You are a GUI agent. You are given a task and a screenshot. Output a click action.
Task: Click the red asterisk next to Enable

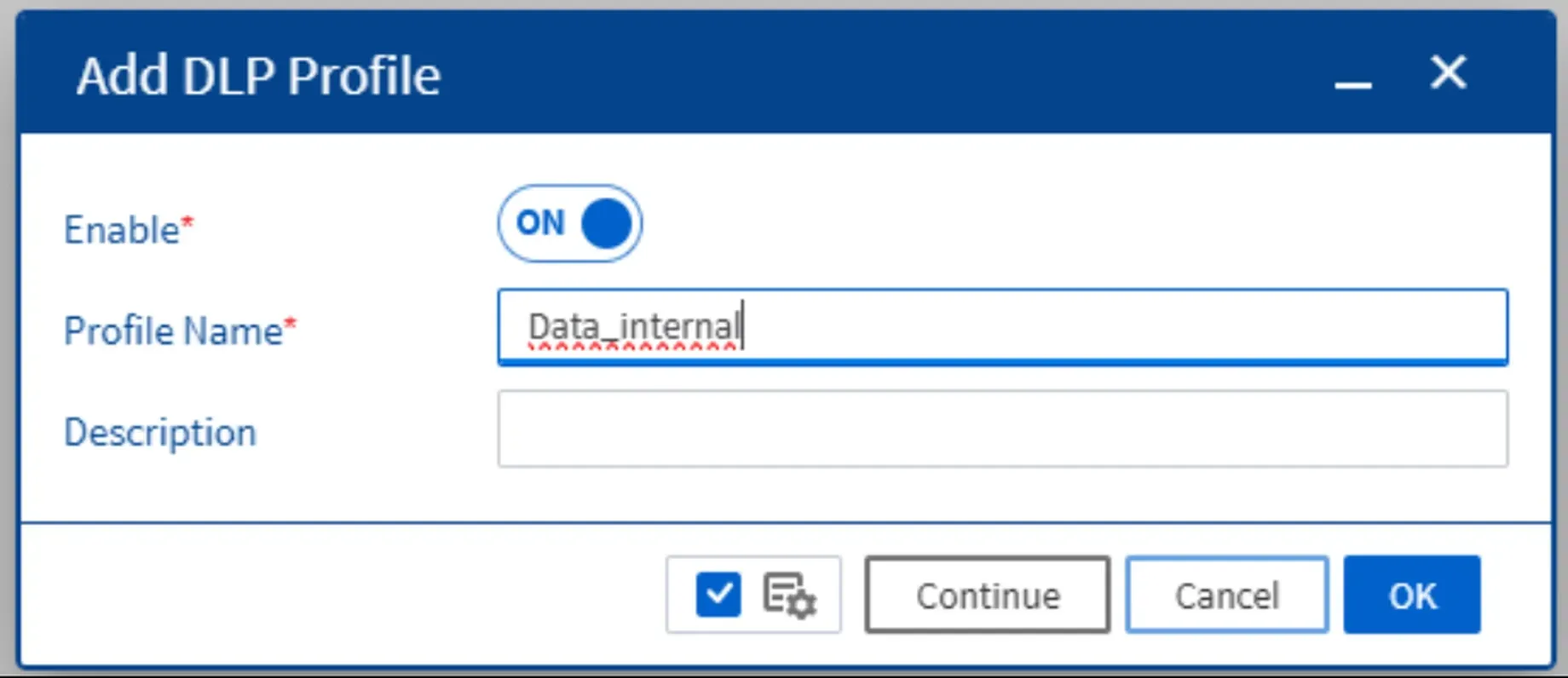187,223
